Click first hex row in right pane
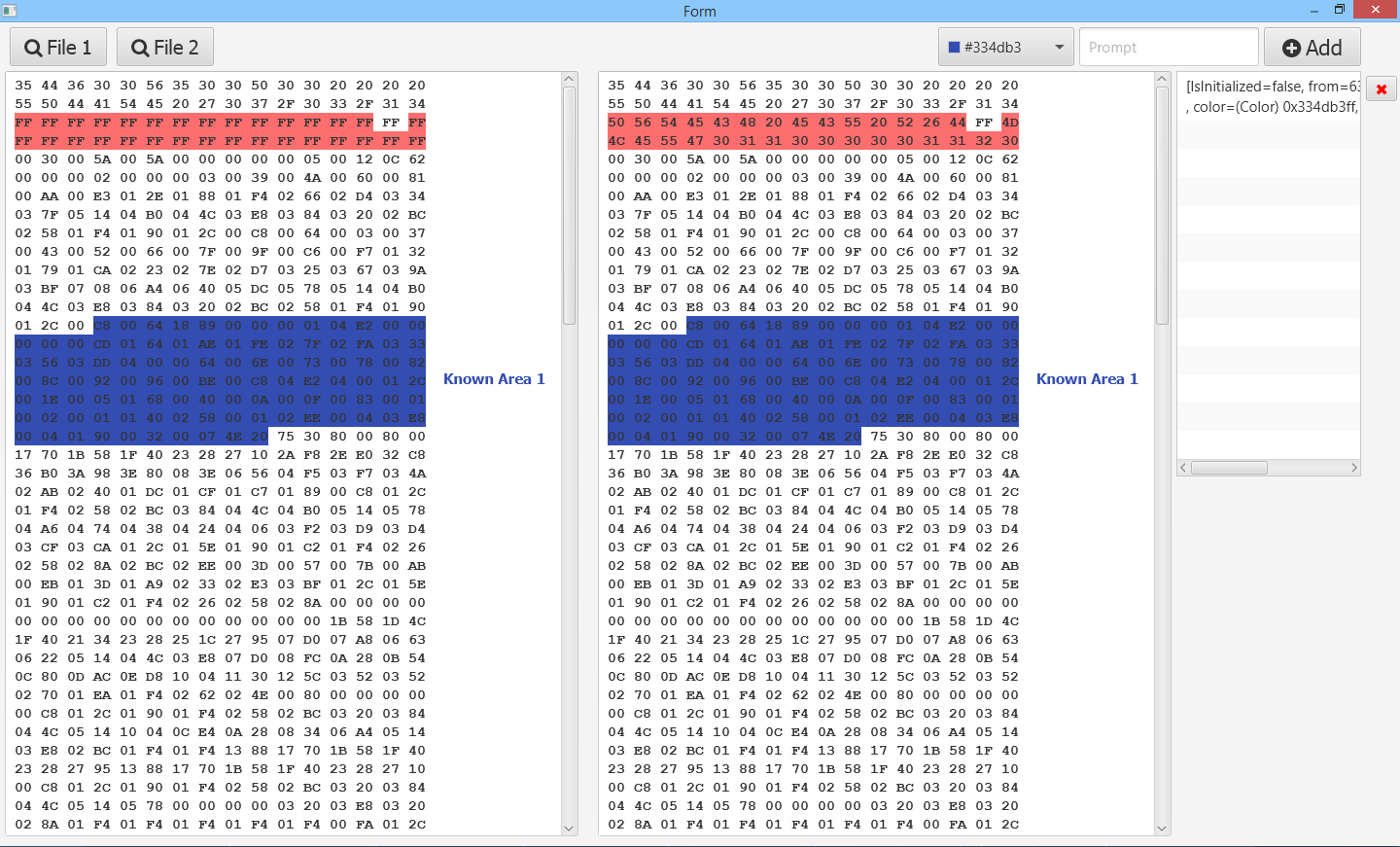Image resolution: width=1400 pixels, height=847 pixels. point(813,86)
